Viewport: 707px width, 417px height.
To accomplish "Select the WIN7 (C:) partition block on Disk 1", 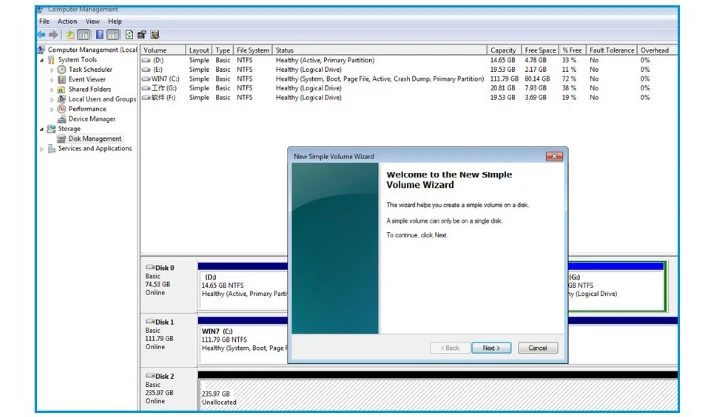I will [243, 342].
